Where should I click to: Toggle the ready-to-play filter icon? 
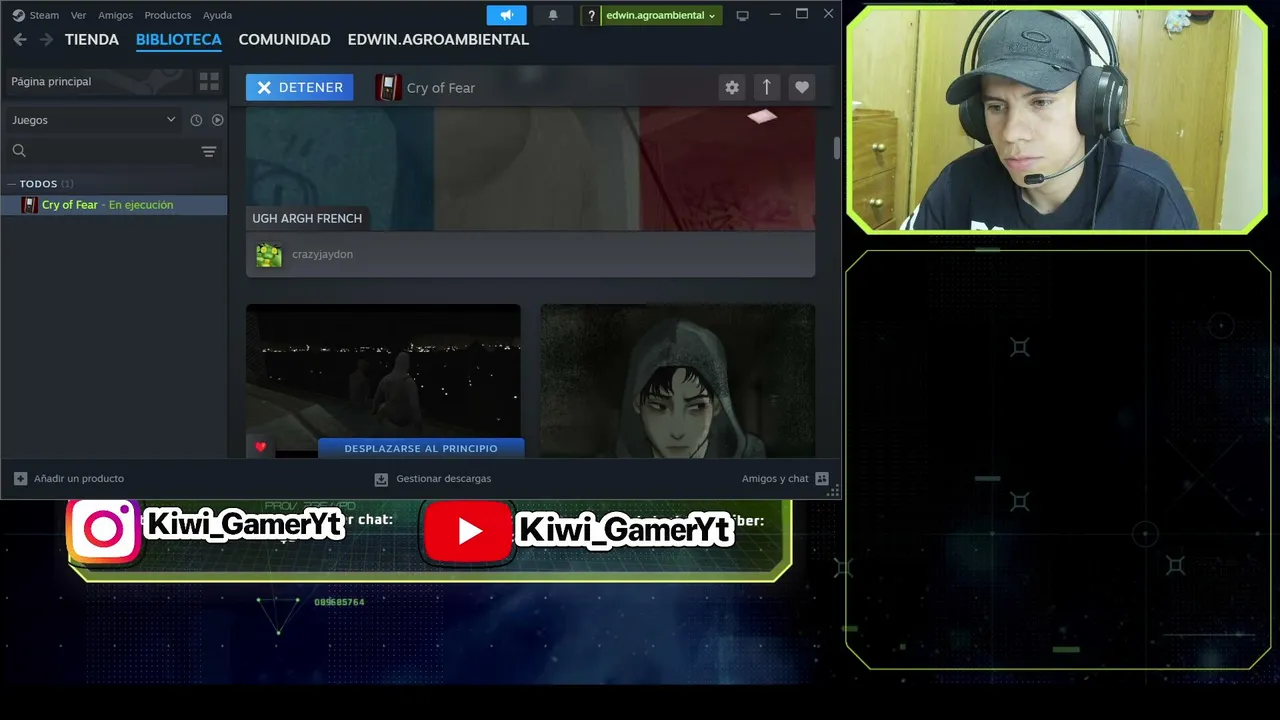click(217, 120)
